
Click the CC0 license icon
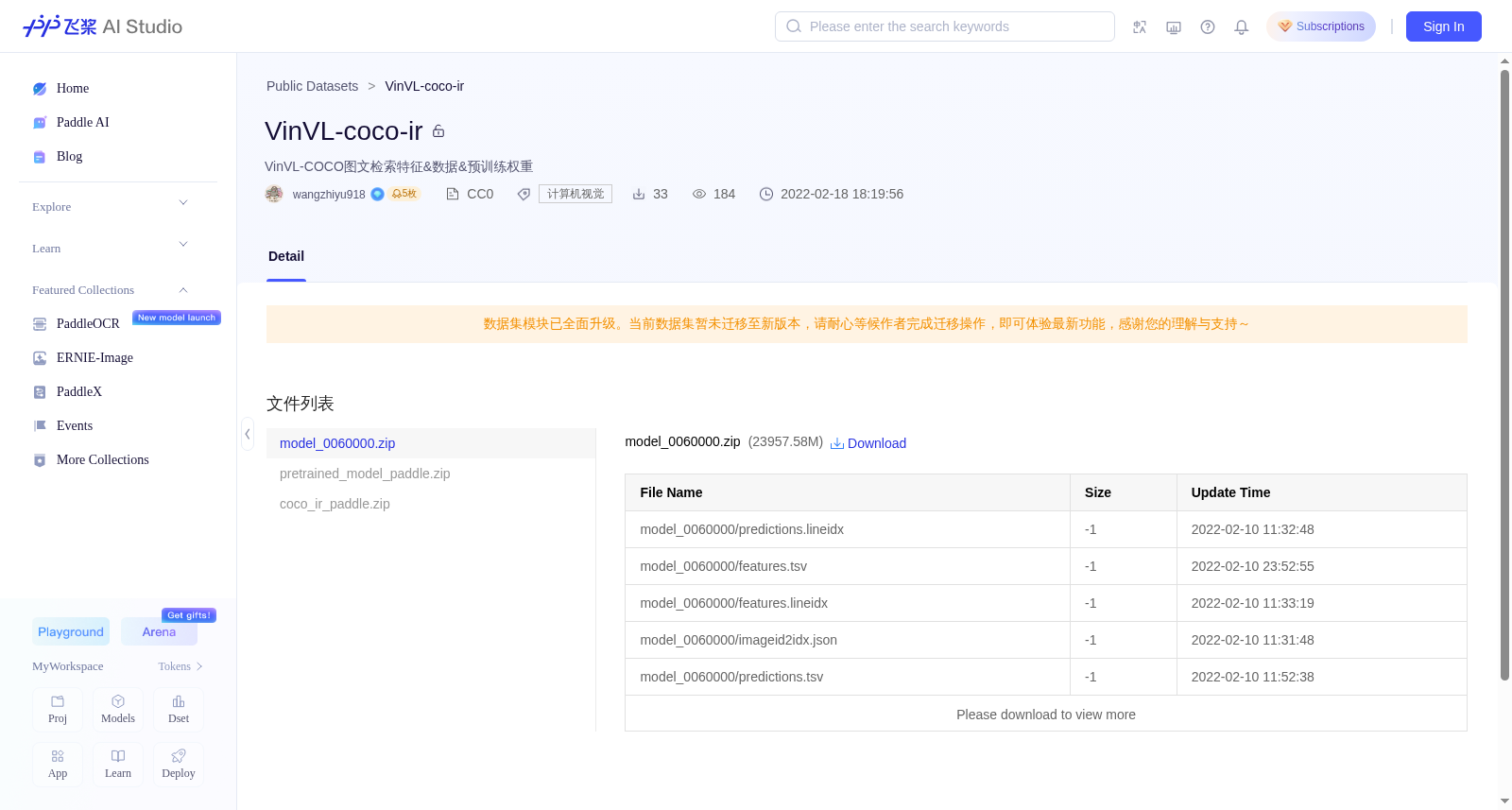453,194
